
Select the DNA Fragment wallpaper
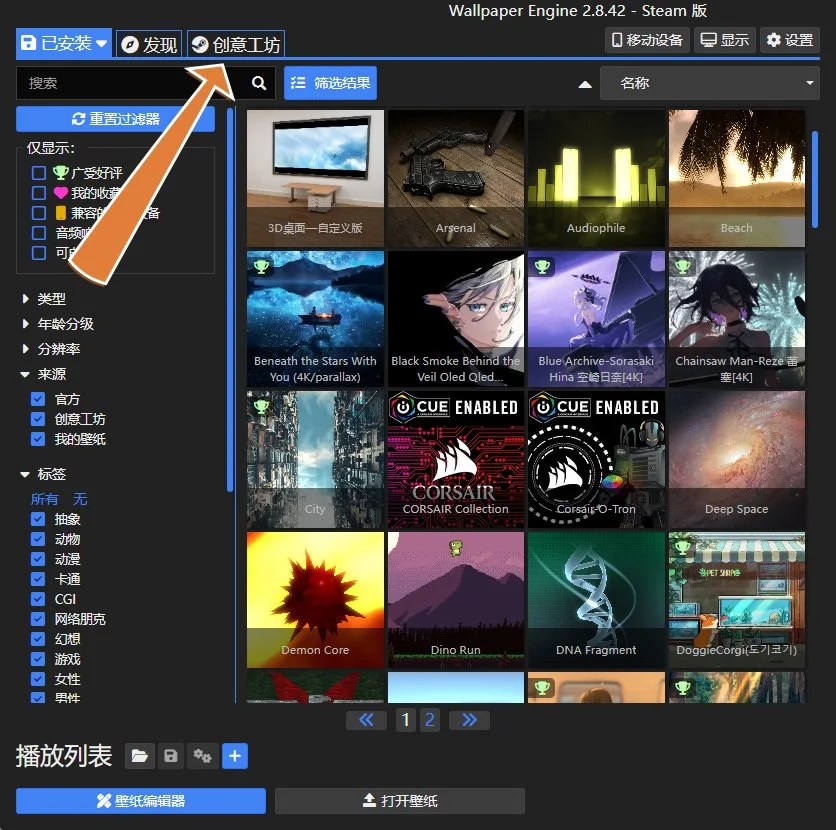[x=596, y=600]
